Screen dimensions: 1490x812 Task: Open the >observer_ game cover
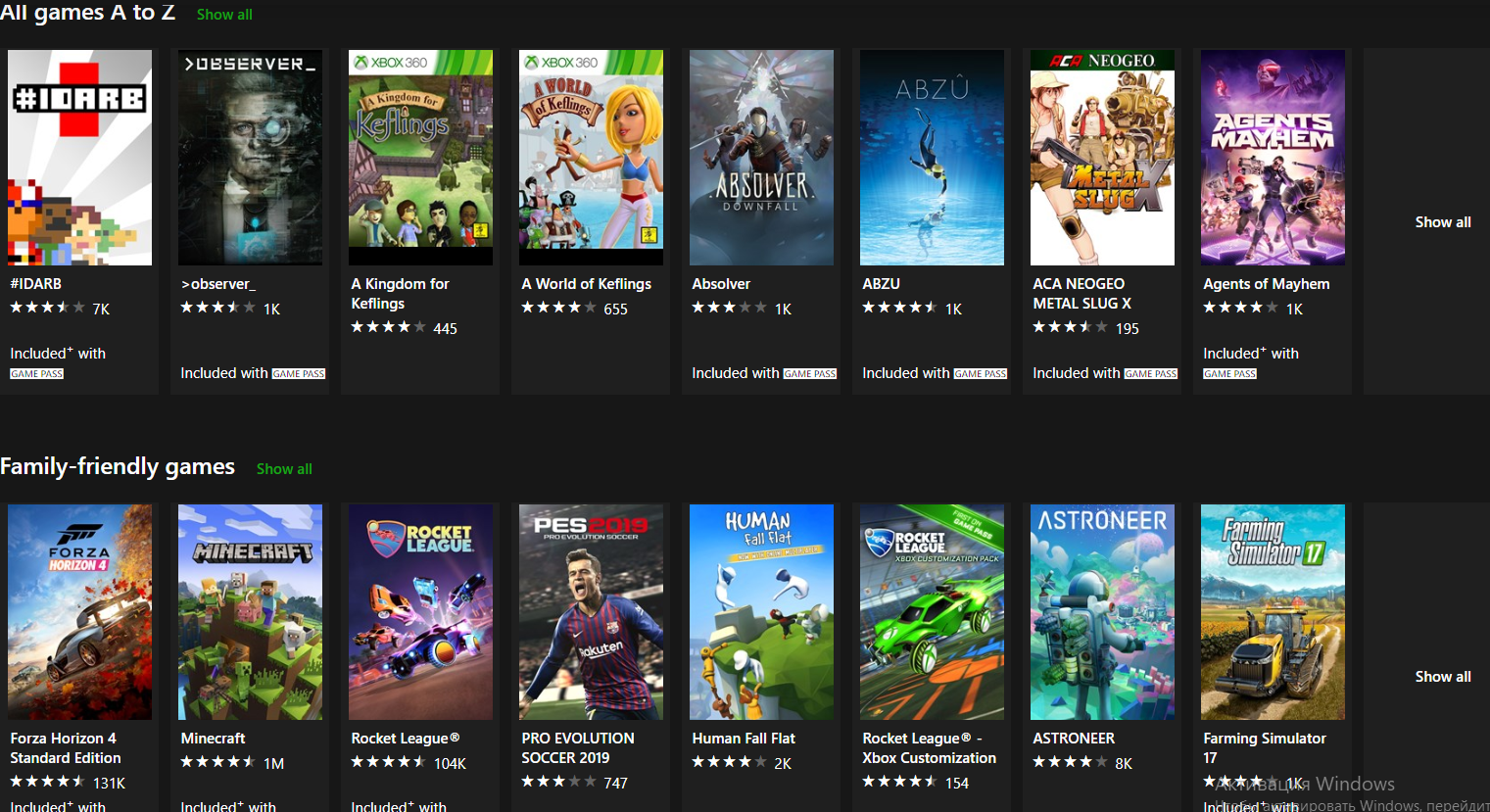click(x=250, y=158)
